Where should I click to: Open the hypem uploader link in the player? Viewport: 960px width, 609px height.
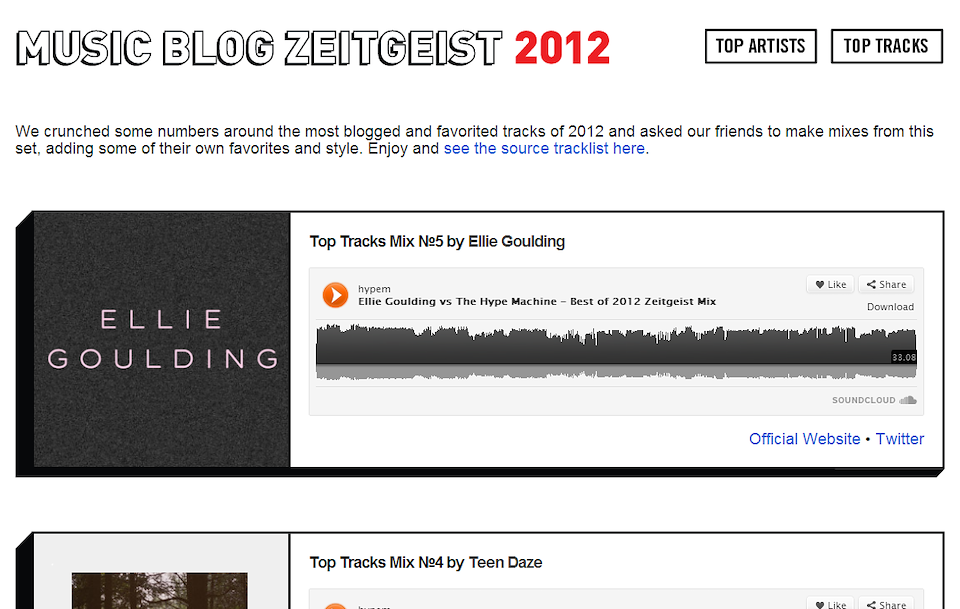(x=372, y=288)
